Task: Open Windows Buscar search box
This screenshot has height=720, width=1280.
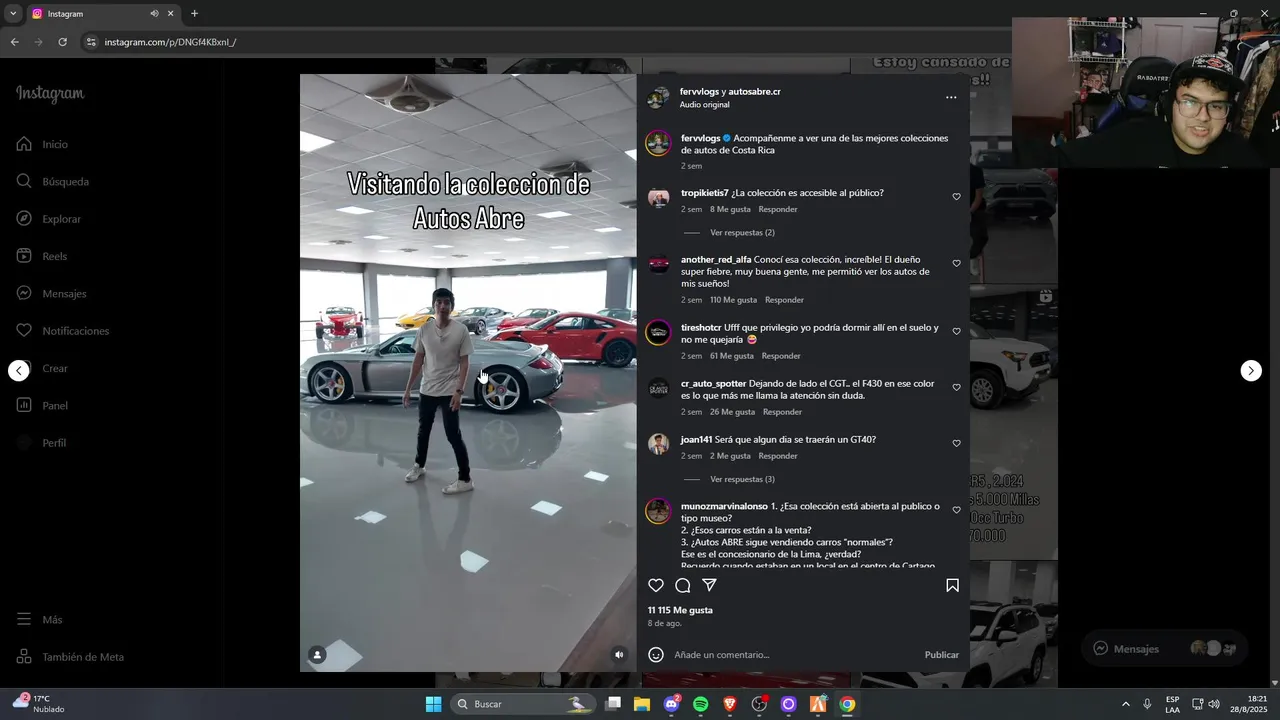Action: [x=522, y=704]
